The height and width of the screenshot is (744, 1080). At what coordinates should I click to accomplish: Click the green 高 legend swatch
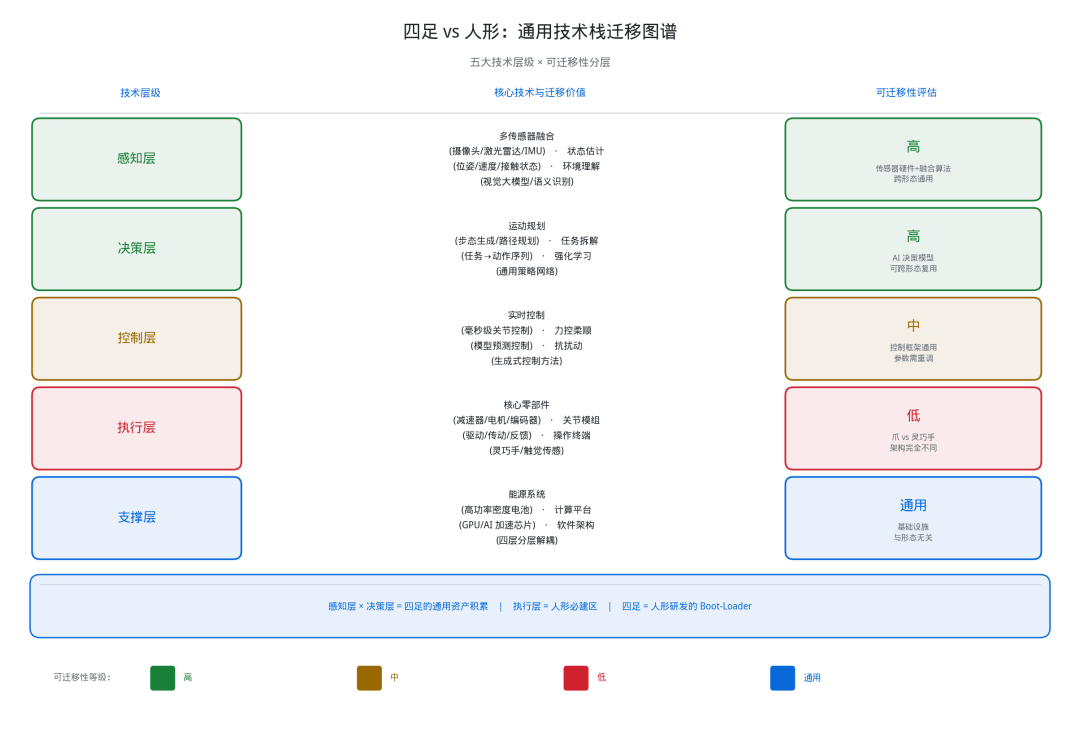[163, 678]
